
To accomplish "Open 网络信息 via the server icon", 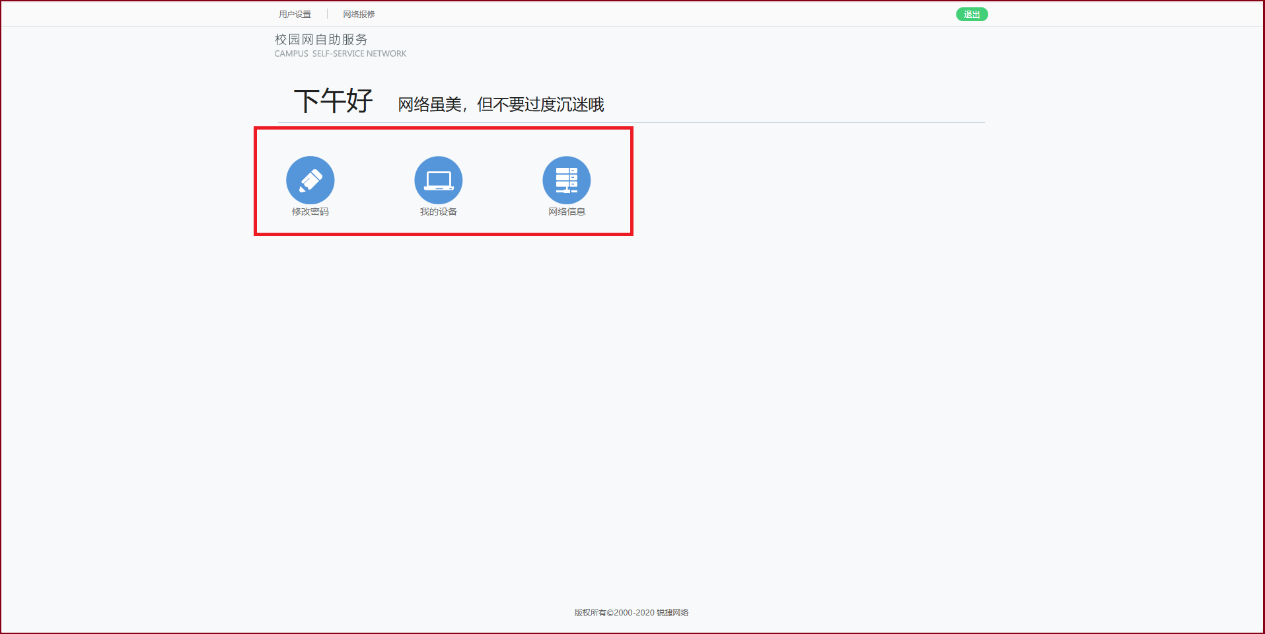I will (x=566, y=181).
